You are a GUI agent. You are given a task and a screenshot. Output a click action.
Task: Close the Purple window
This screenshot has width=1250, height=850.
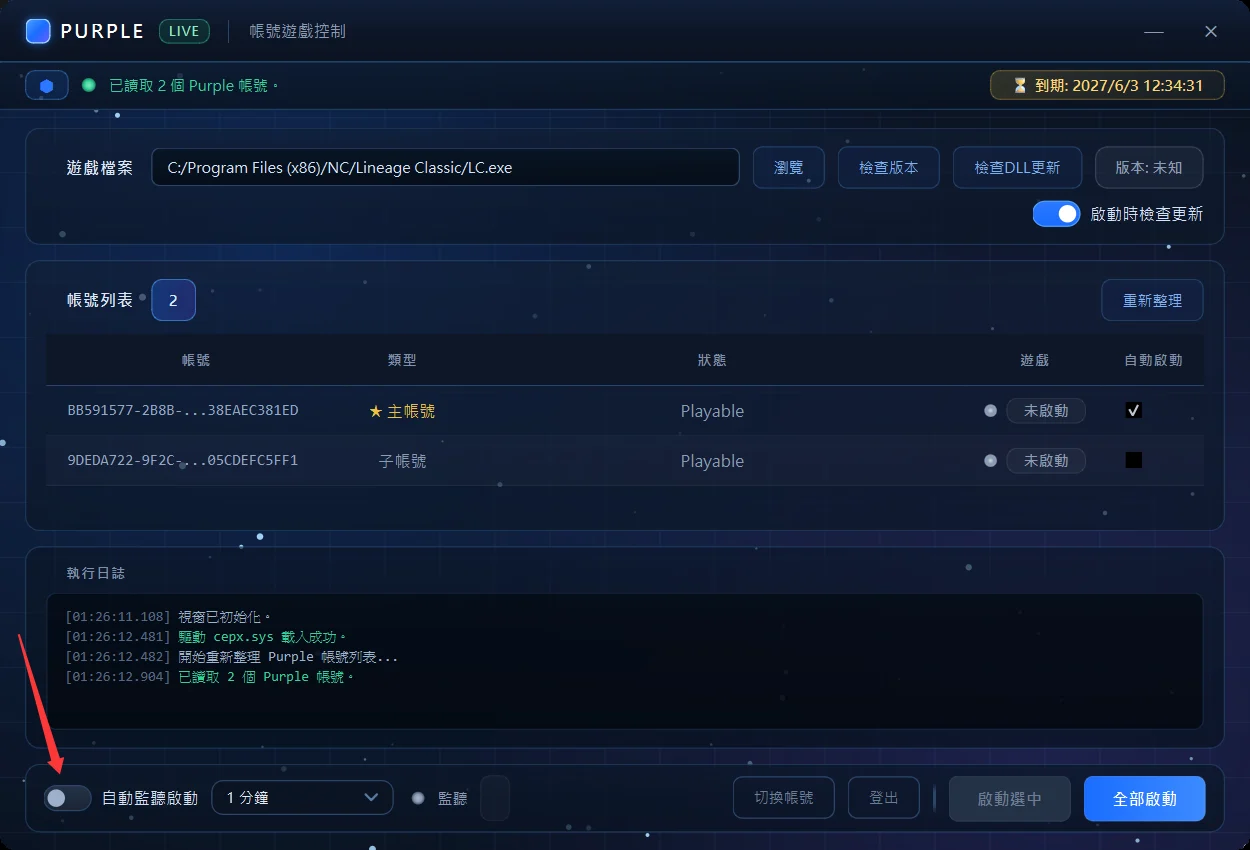[x=1211, y=32]
